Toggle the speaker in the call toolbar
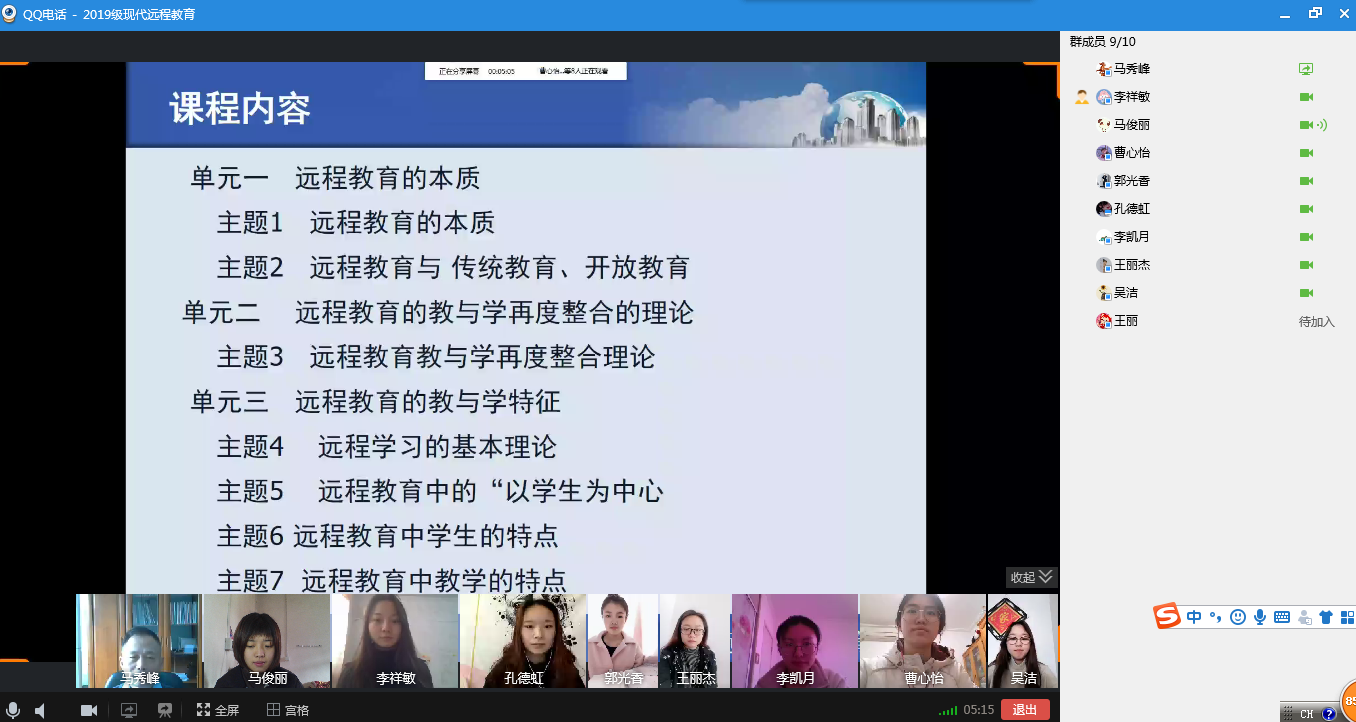The height and width of the screenshot is (722, 1356). tap(40, 710)
